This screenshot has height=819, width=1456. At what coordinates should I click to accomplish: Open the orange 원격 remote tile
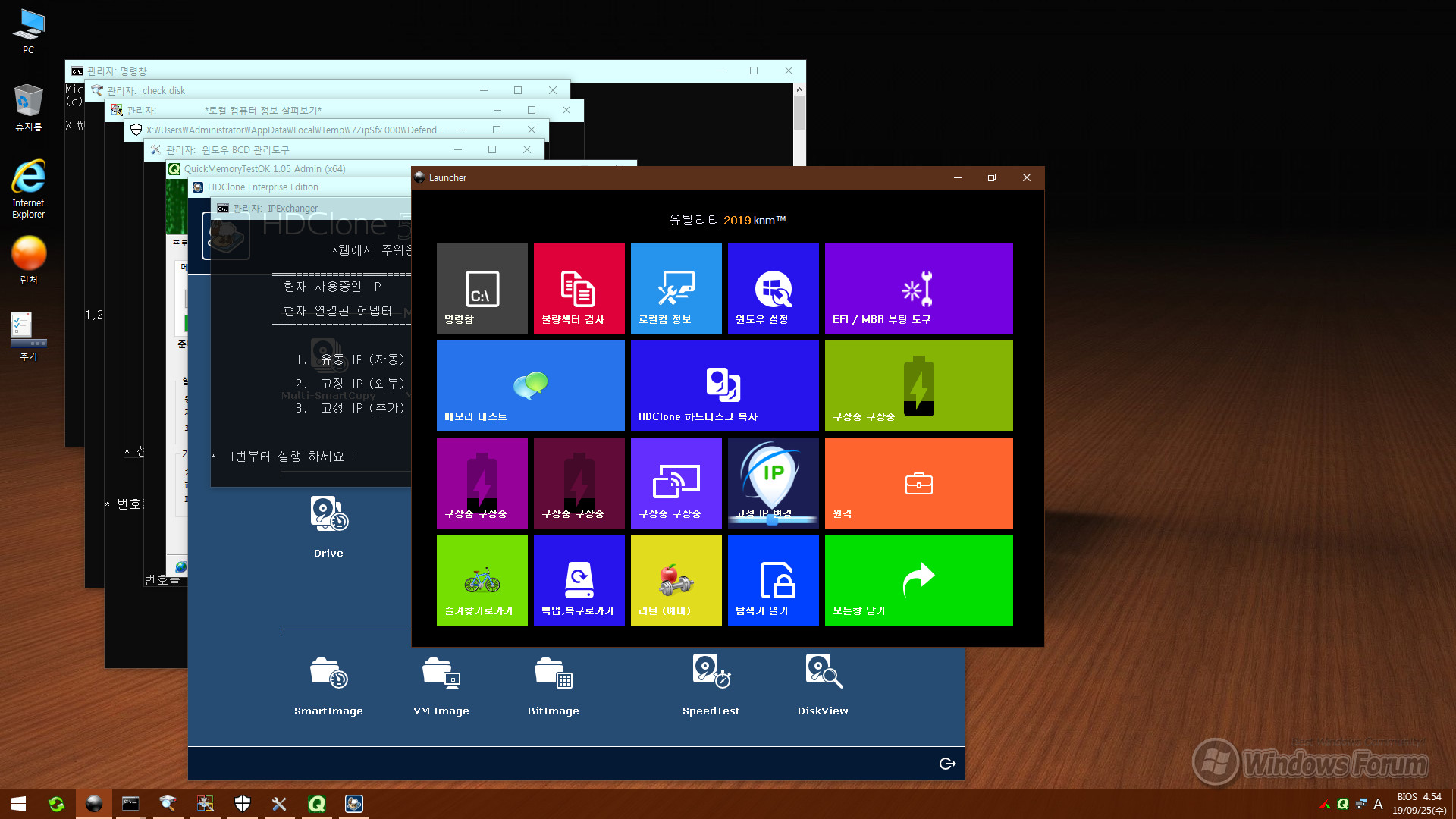click(x=918, y=483)
